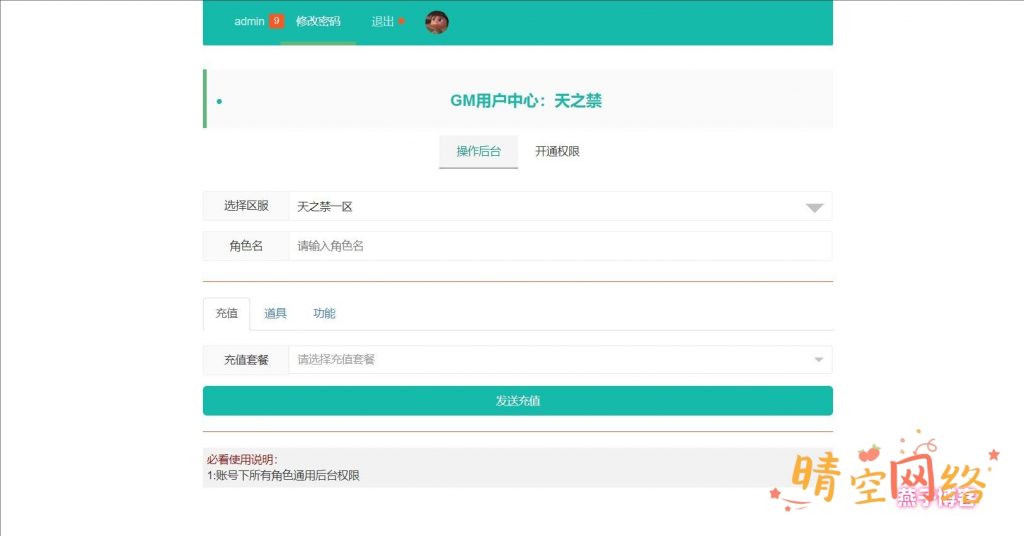This screenshot has height=536, width=1024.
Task: Switch to the 操作后台 tab
Action: [478, 152]
